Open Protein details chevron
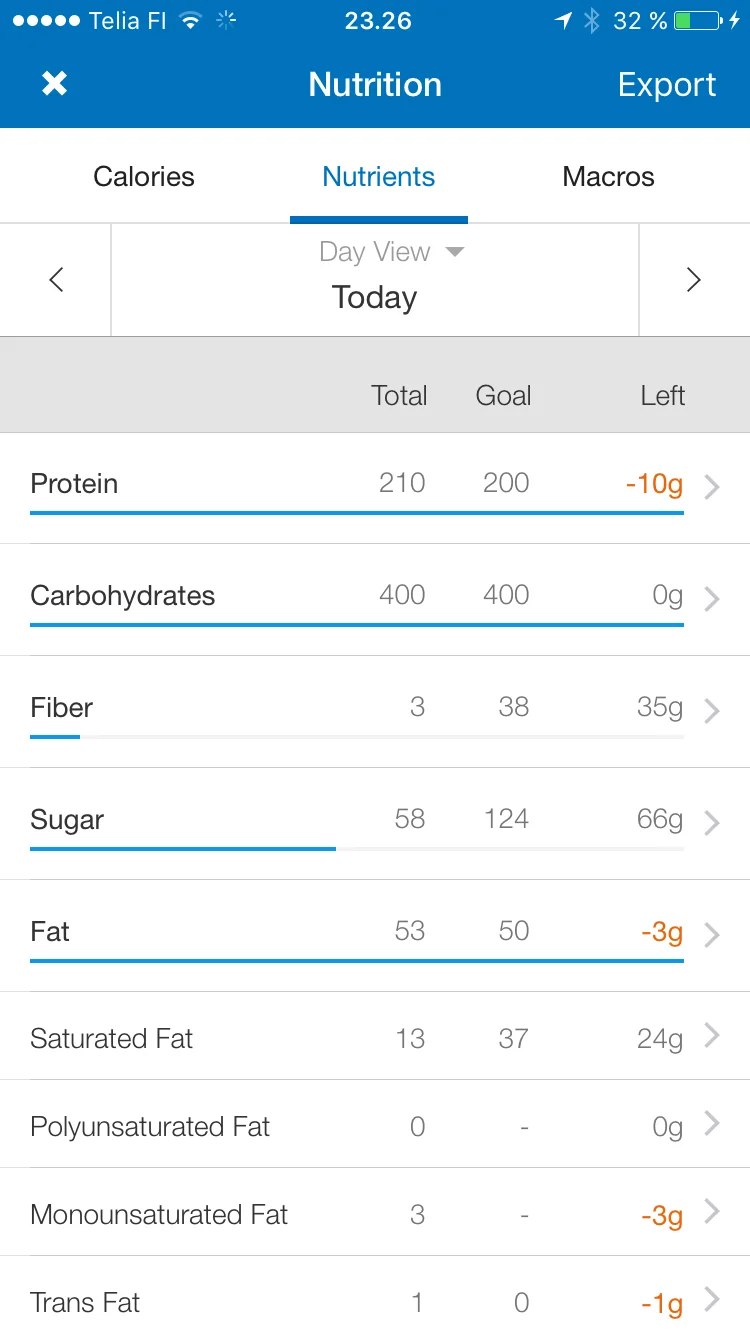Image resolution: width=750 pixels, height=1334 pixels. [x=712, y=487]
